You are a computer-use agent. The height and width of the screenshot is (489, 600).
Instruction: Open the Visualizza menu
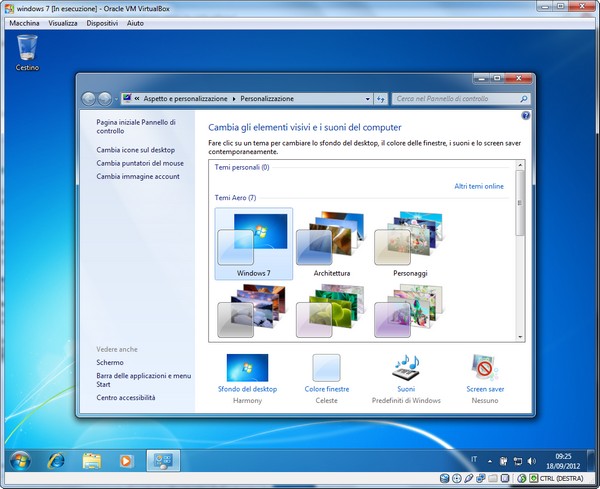click(x=63, y=23)
